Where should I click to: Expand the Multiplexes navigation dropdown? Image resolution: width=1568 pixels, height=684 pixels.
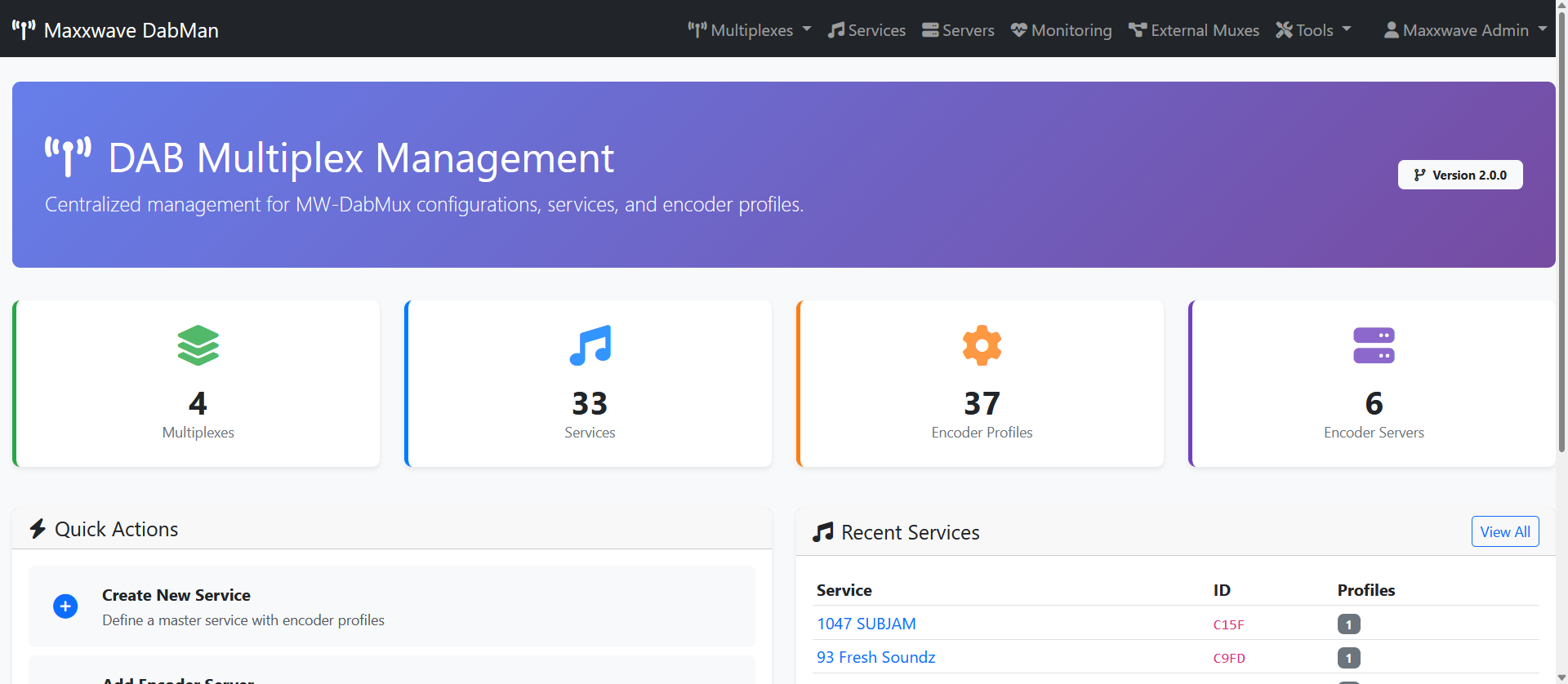(x=749, y=30)
